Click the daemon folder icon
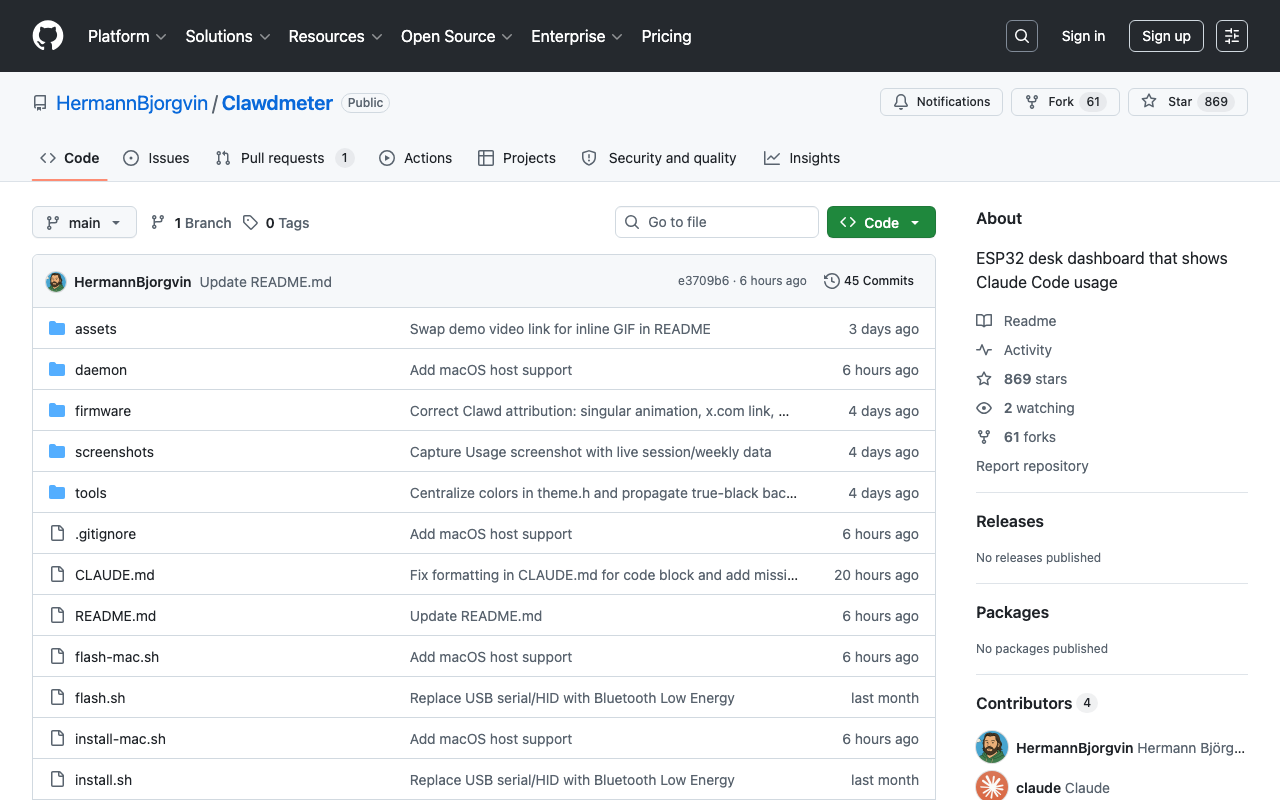The image size is (1280, 800). (x=57, y=370)
